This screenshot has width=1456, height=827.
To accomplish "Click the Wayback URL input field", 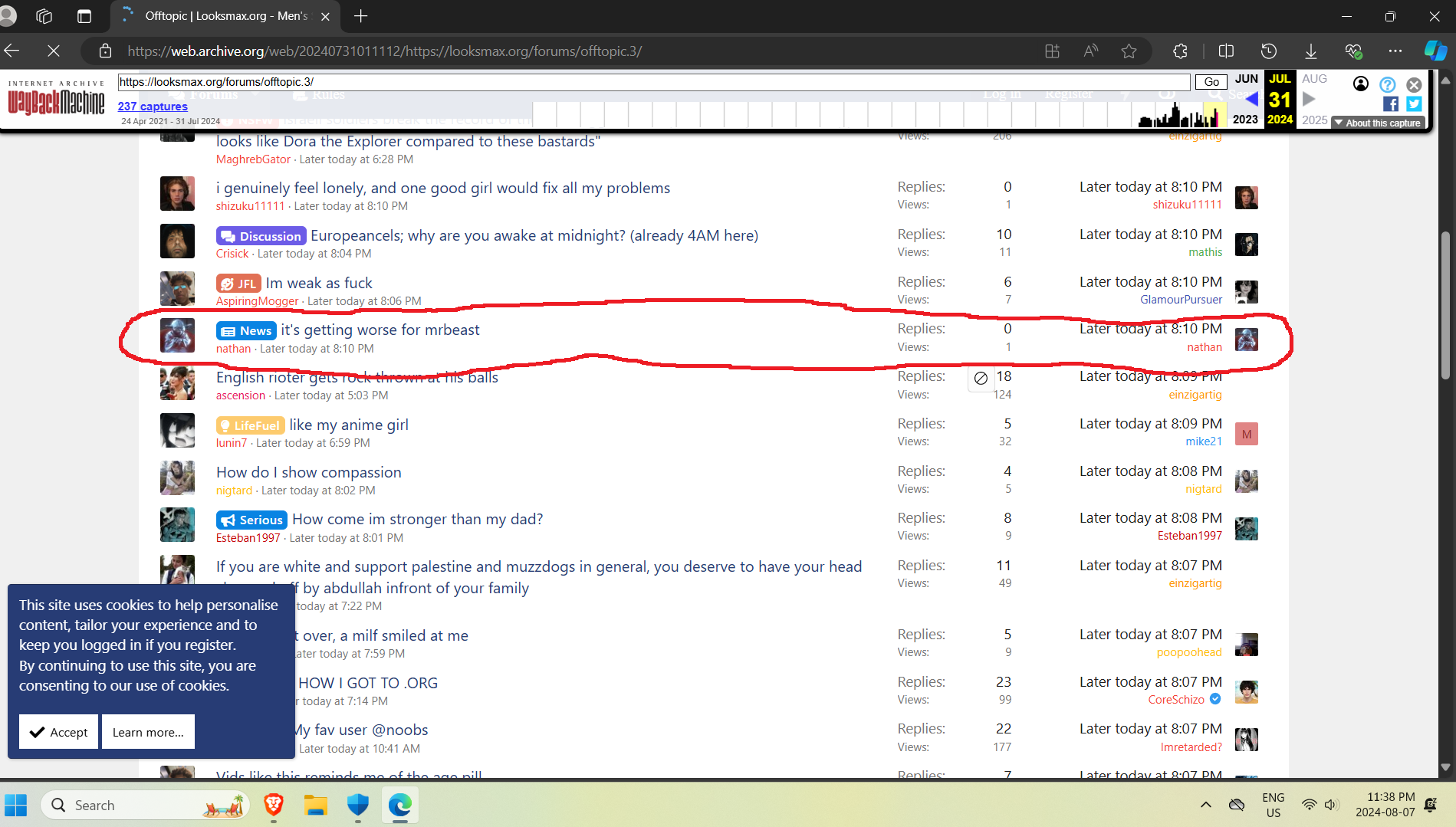I will point(653,82).
